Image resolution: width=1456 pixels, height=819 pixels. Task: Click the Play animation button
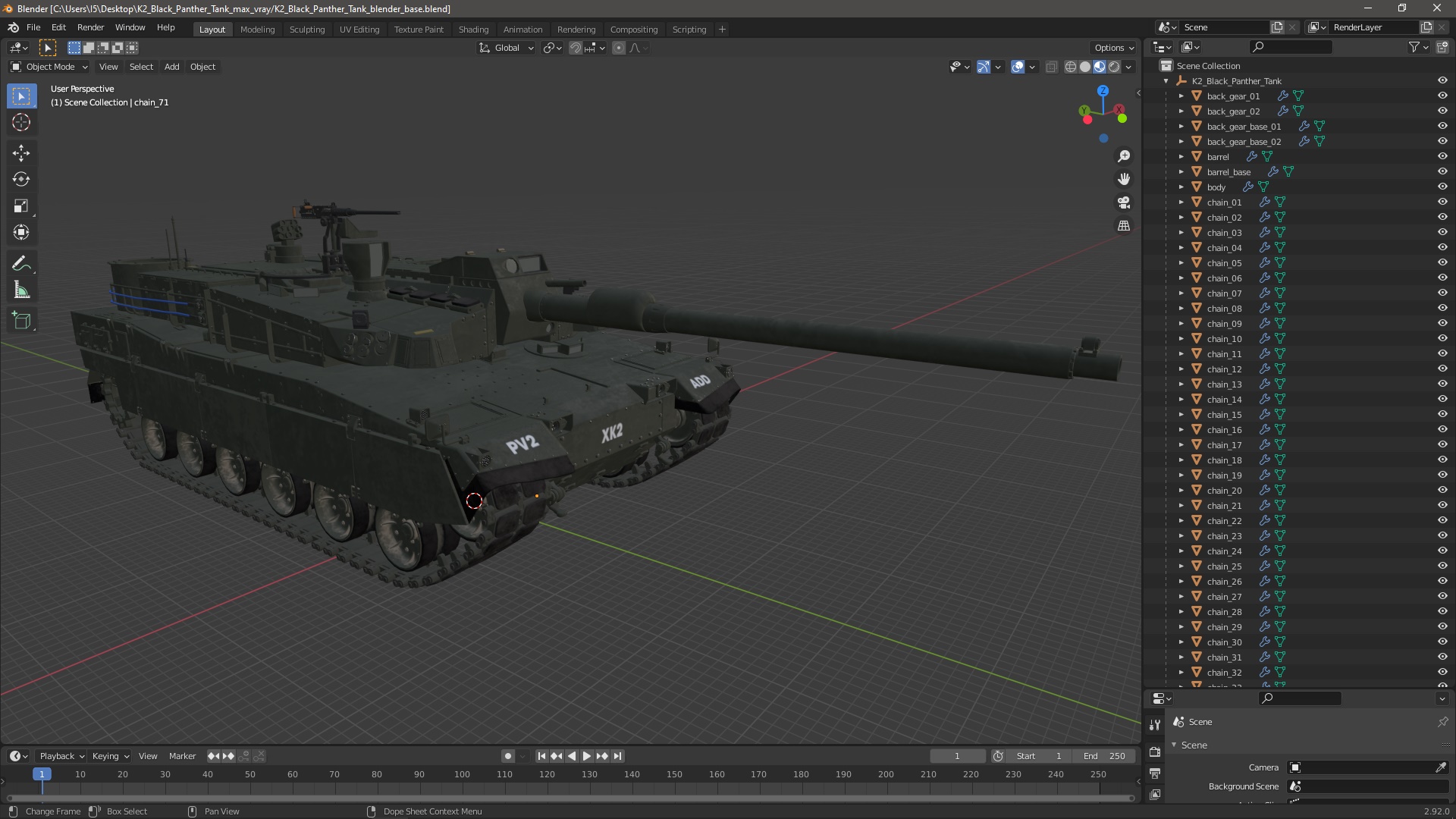587,756
